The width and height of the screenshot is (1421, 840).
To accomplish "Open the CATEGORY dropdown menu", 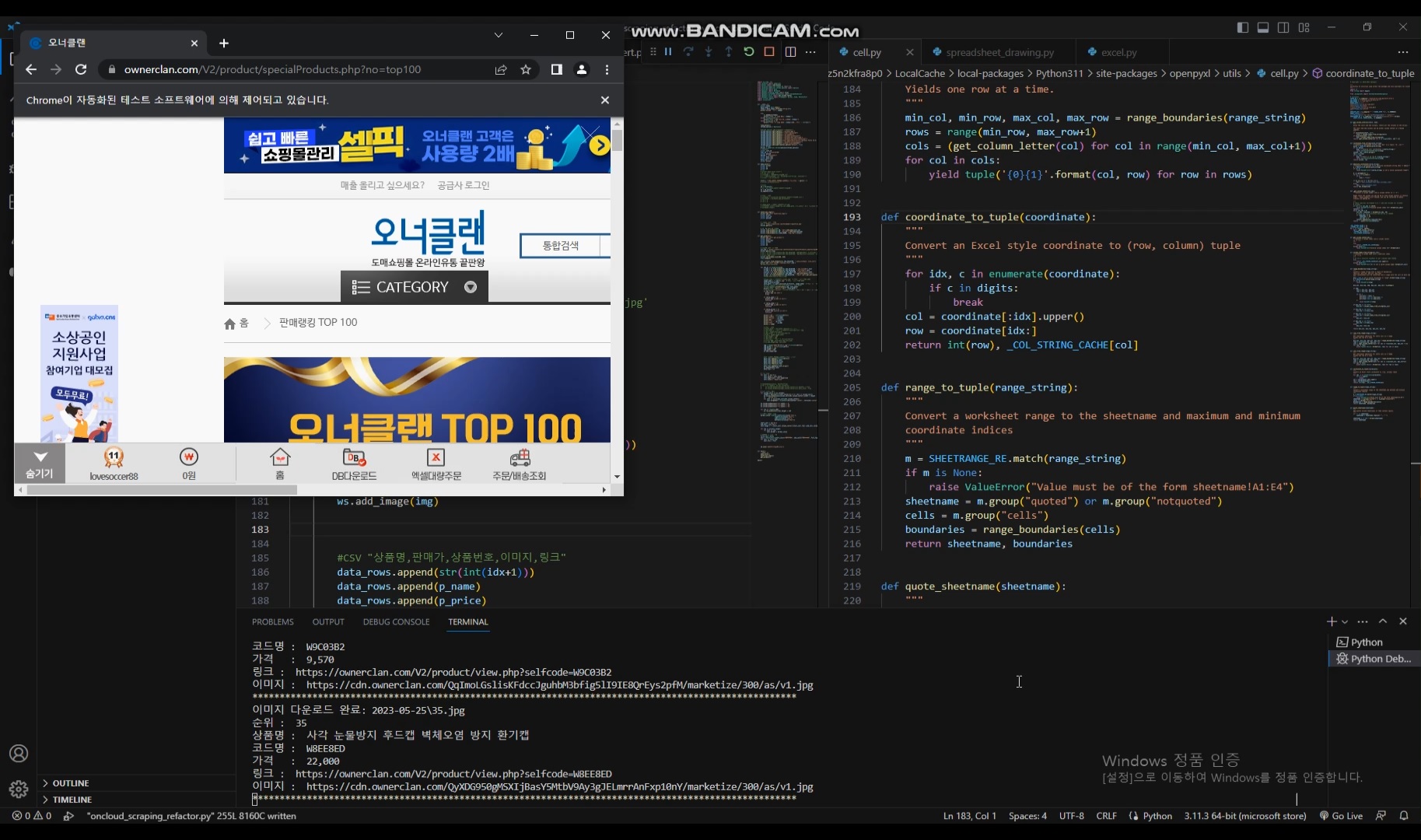I will [414, 287].
